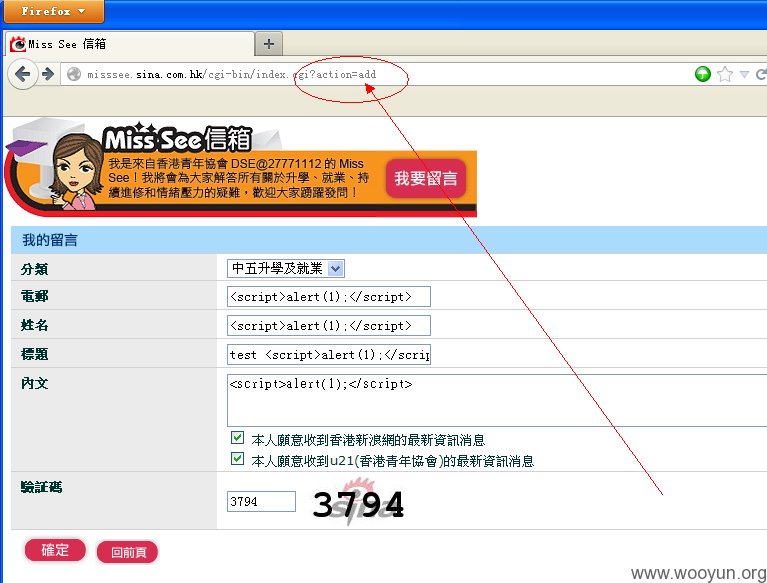Viewport: 767px width, 583px height.
Task: Go back using the back arrow
Action: click(x=23, y=74)
